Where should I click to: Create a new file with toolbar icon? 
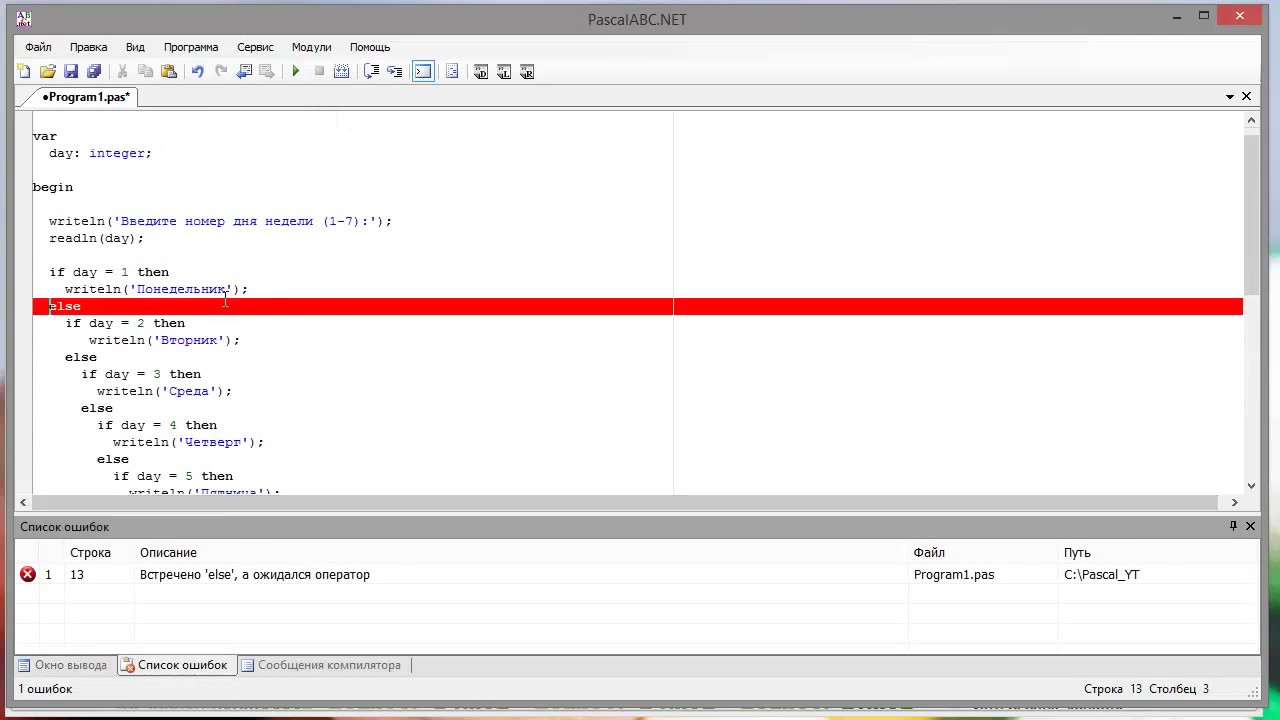[x=24, y=71]
